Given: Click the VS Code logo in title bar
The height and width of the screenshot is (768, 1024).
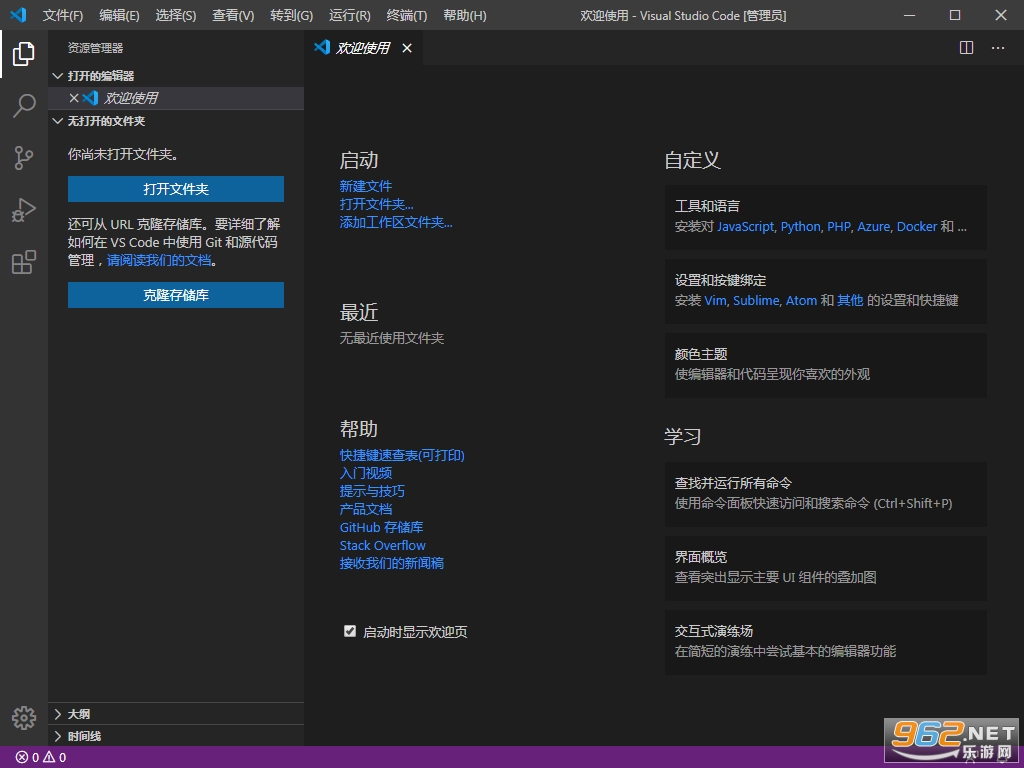Looking at the screenshot, I should [x=18, y=15].
